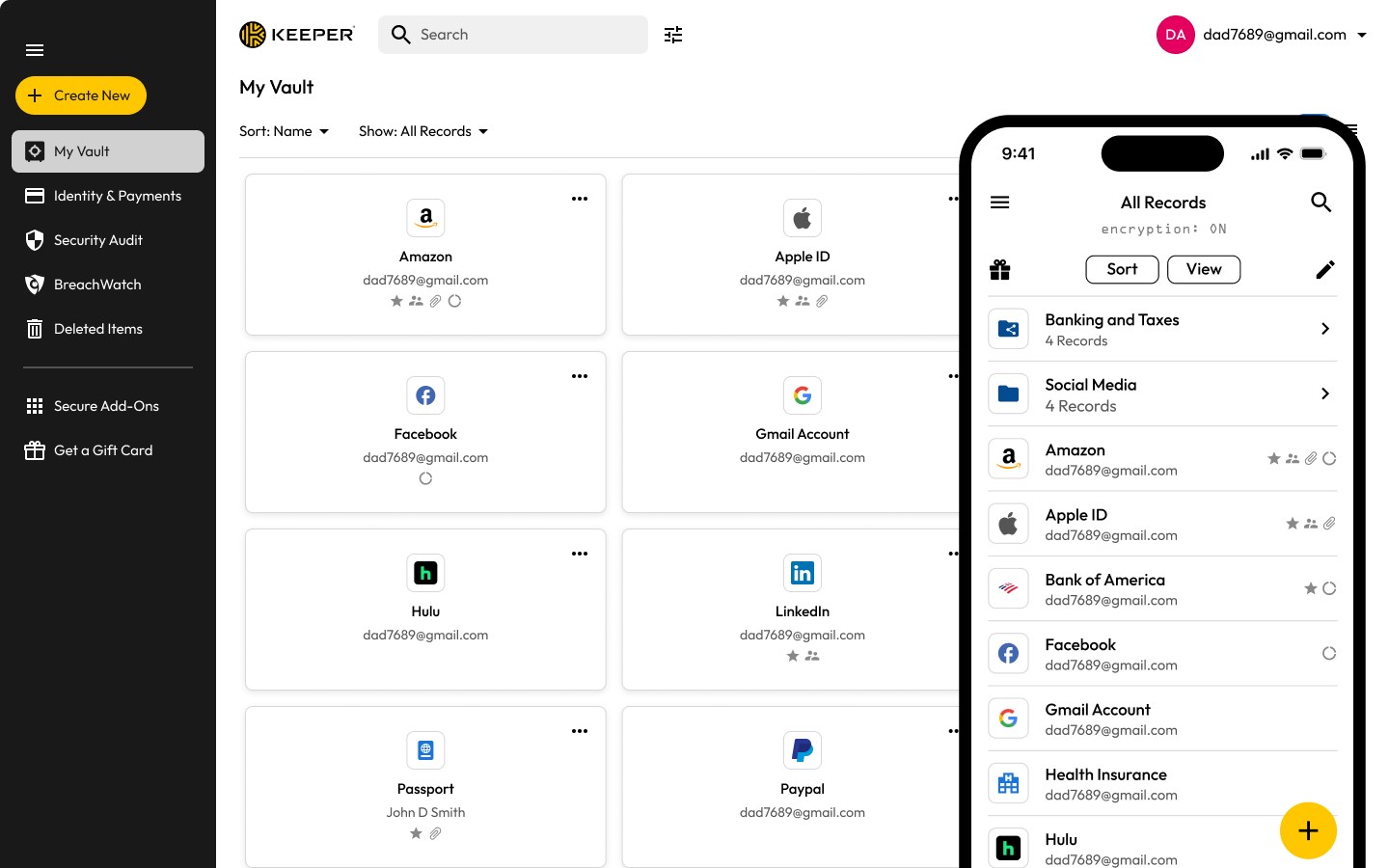The width and height of the screenshot is (1389, 868).
Task: Open Deleted Items in the sidebar
Action: [x=97, y=328]
